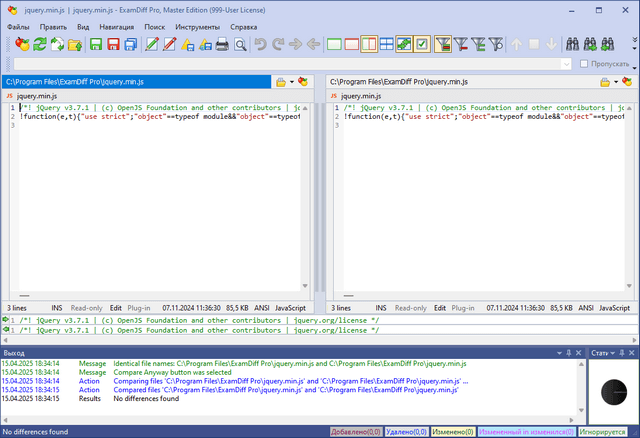Enable the Пропускать checkbox
The width and height of the screenshot is (640, 438).
pos(585,64)
